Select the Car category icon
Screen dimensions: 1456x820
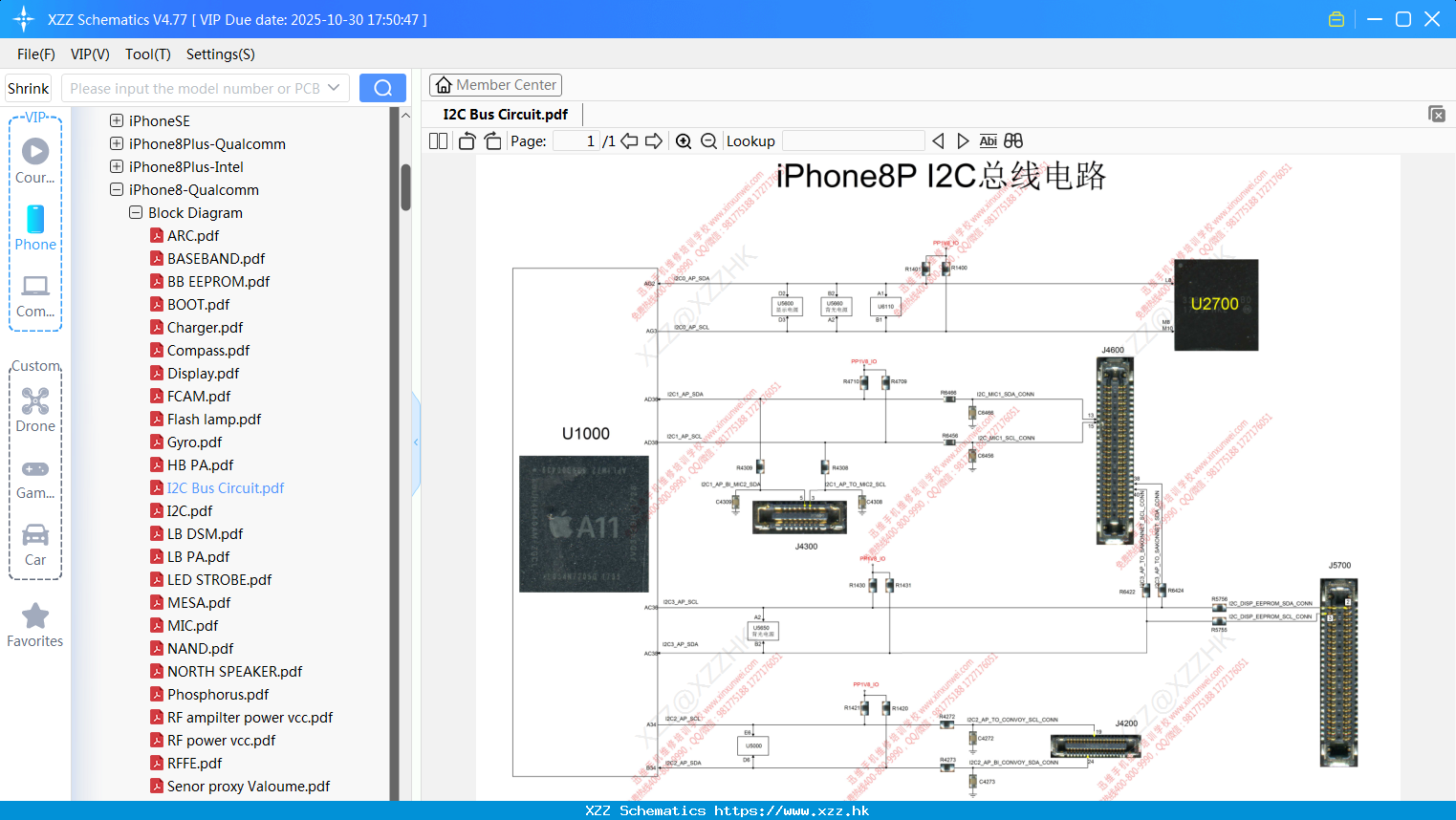click(35, 545)
